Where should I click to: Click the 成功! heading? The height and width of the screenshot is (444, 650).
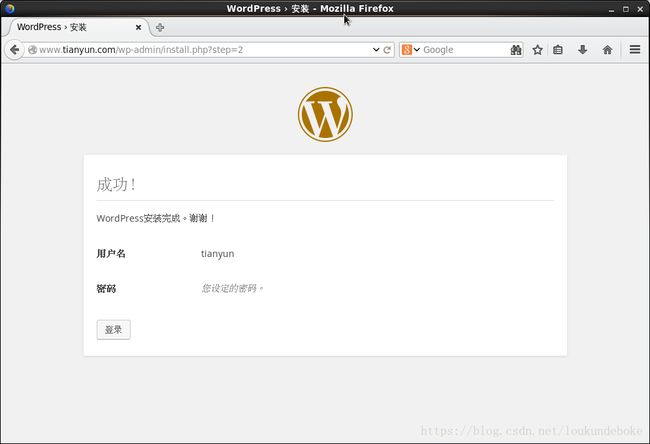[x=116, y=184]
